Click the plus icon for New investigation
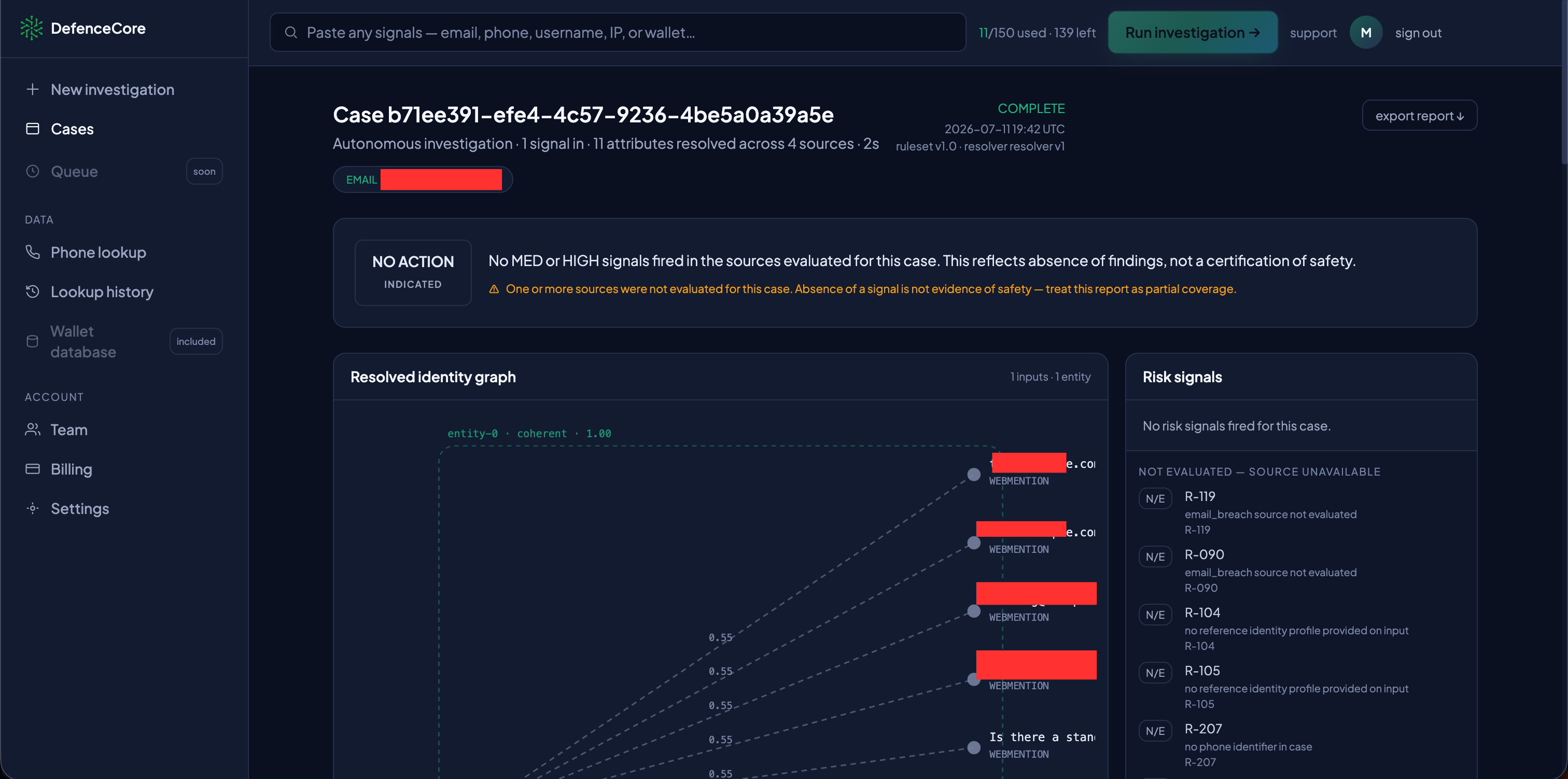 (33, 90)
